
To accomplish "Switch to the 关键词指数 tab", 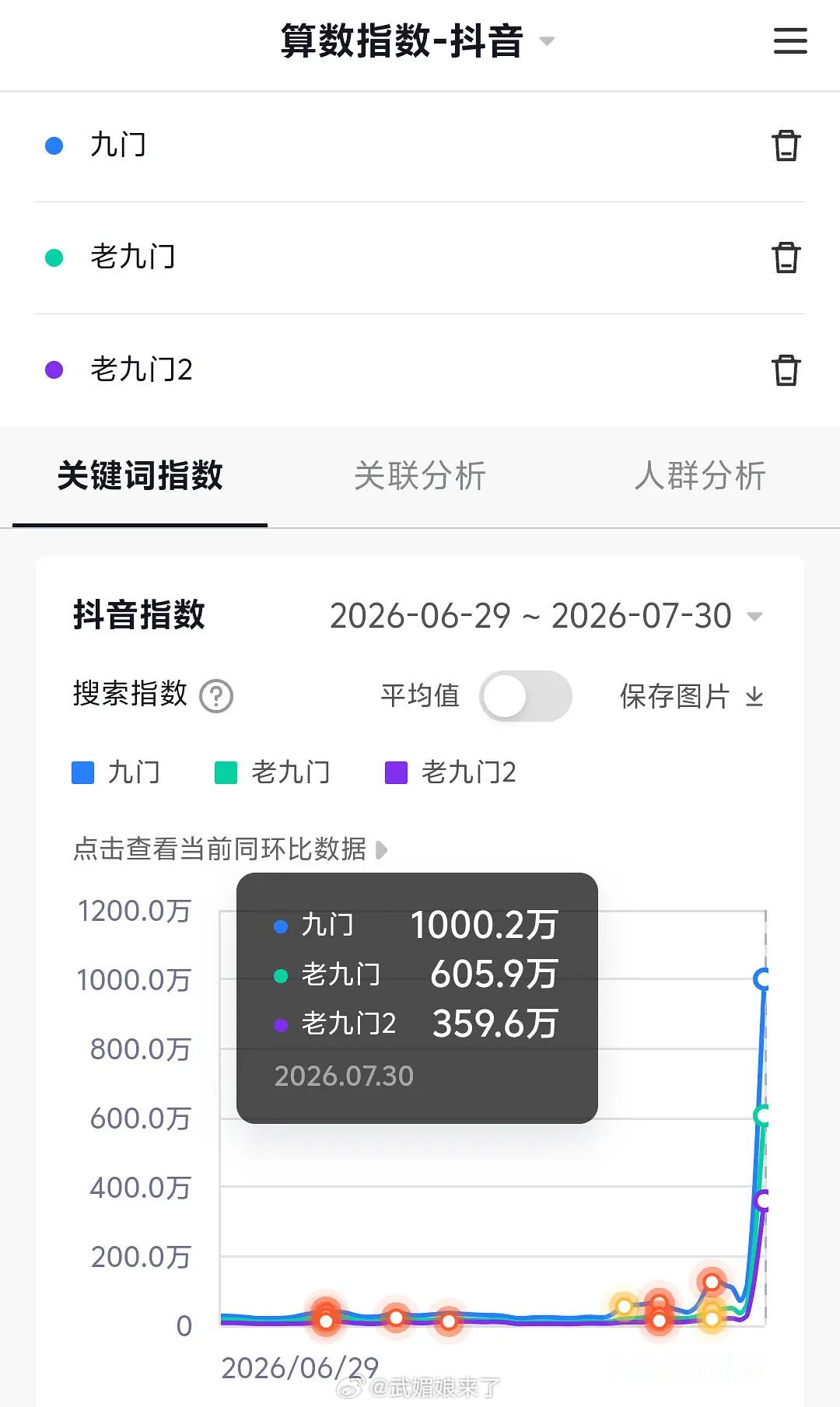I will 140,476.
